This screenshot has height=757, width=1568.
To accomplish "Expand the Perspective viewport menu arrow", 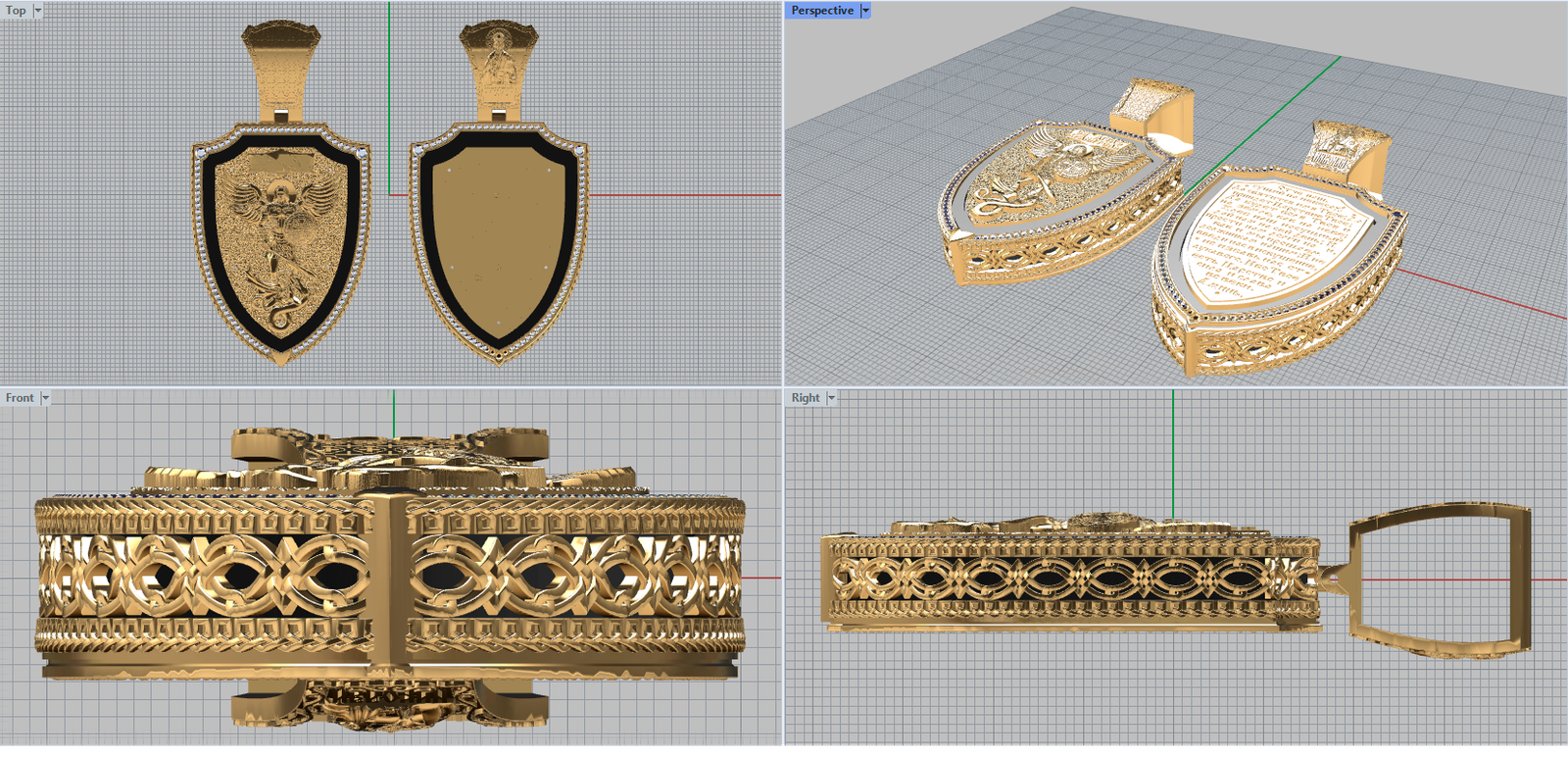I will (x=864, y=11).
